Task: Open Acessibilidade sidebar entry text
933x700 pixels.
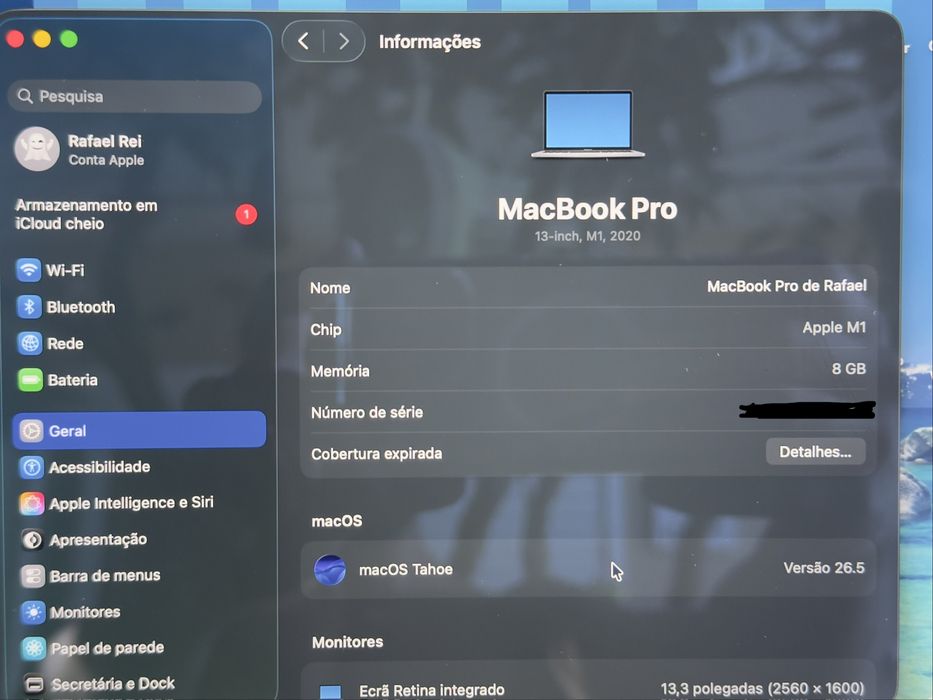Action: click(x=99, y=467)
